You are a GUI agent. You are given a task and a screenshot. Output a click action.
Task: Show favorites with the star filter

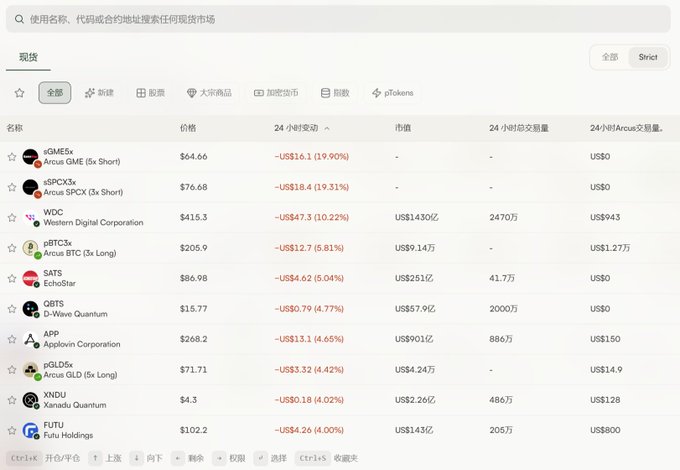pos(19,93)
